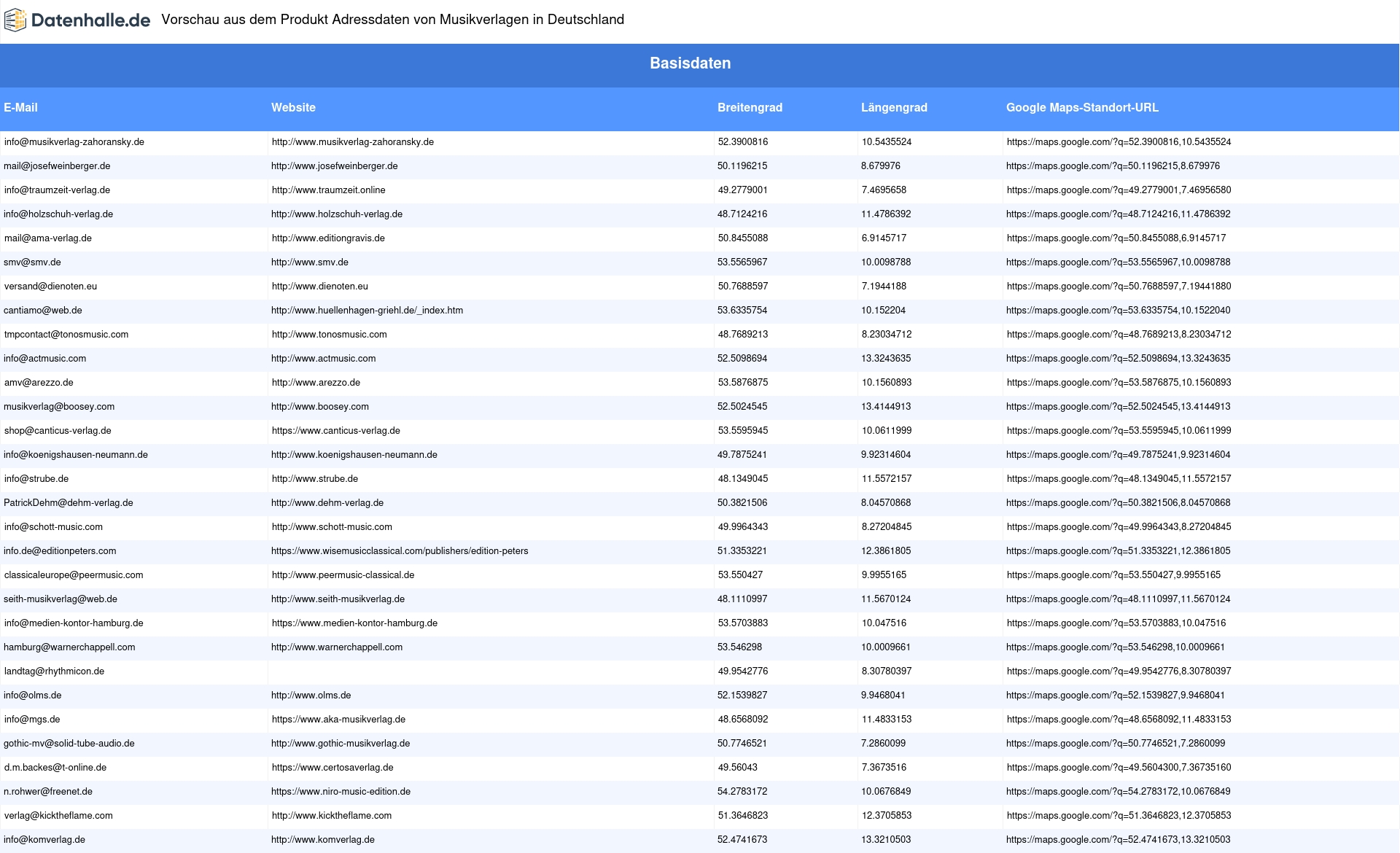Select longitude value 7.1944188
The image size is (1400, 853).
pyautogui.click(x=884, y=287)
